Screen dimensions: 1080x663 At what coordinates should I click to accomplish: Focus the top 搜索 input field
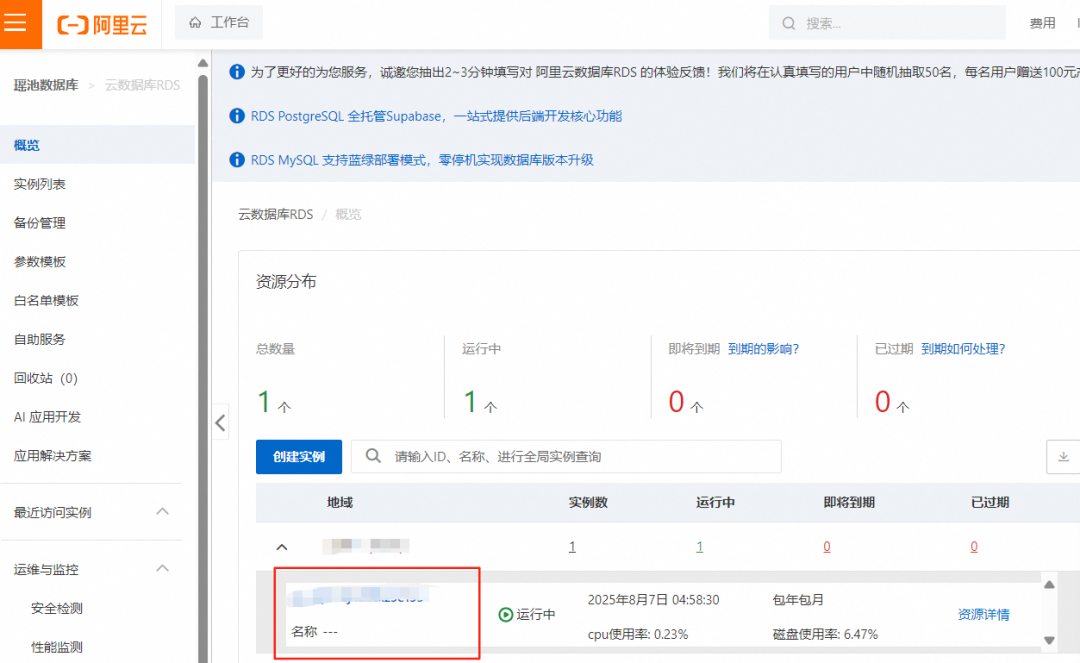[x=887, y=23]
